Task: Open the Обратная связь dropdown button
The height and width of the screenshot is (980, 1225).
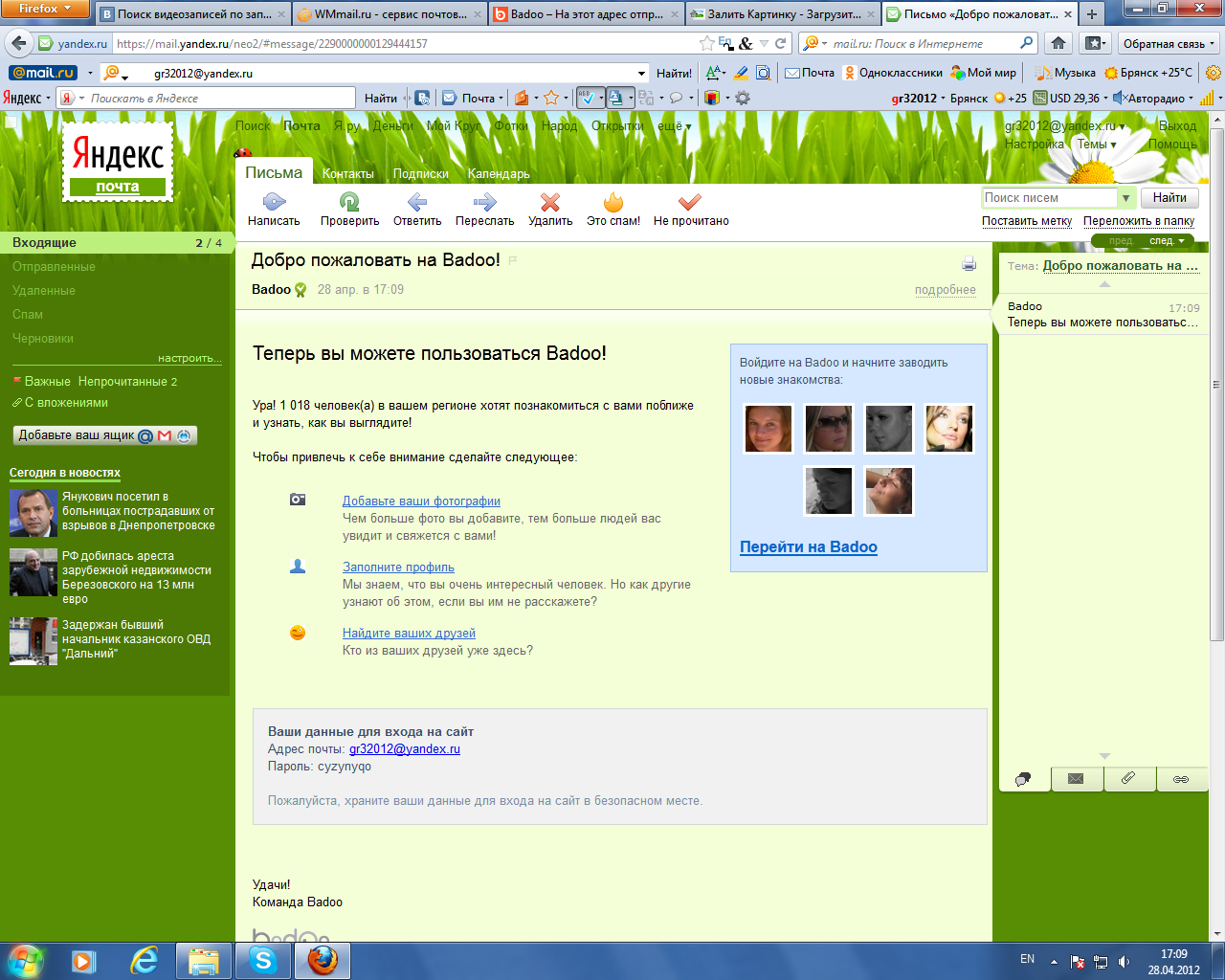Action: [1169, 43]
